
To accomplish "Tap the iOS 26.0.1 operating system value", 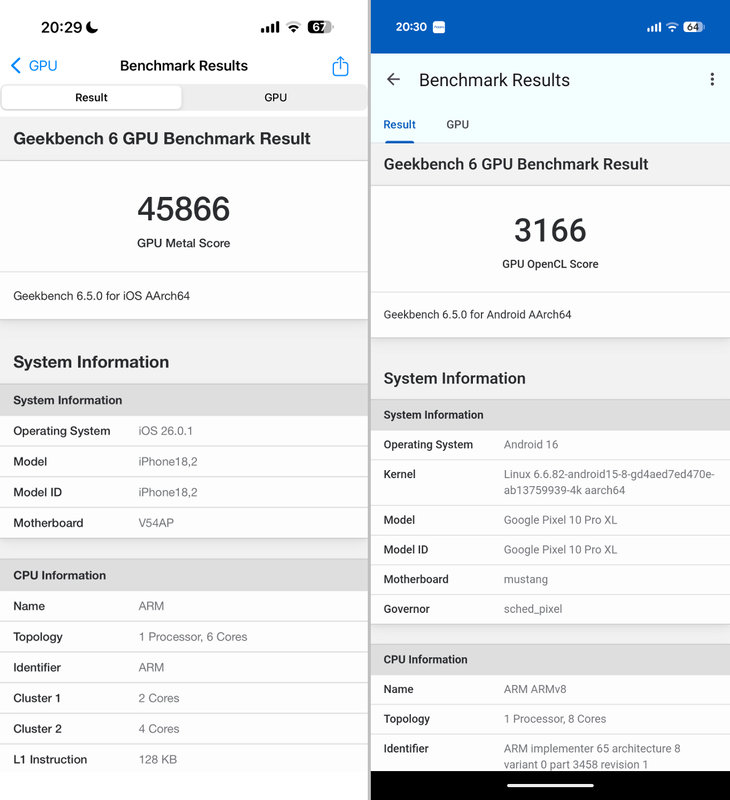I will pyautogui.click(x=165, y=431).
